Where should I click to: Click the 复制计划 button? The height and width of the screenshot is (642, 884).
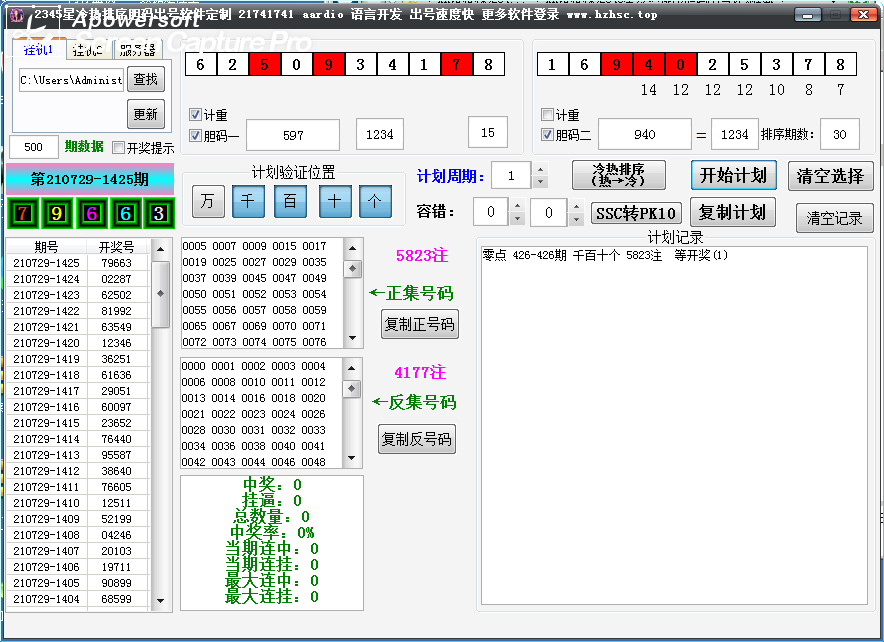732,212
